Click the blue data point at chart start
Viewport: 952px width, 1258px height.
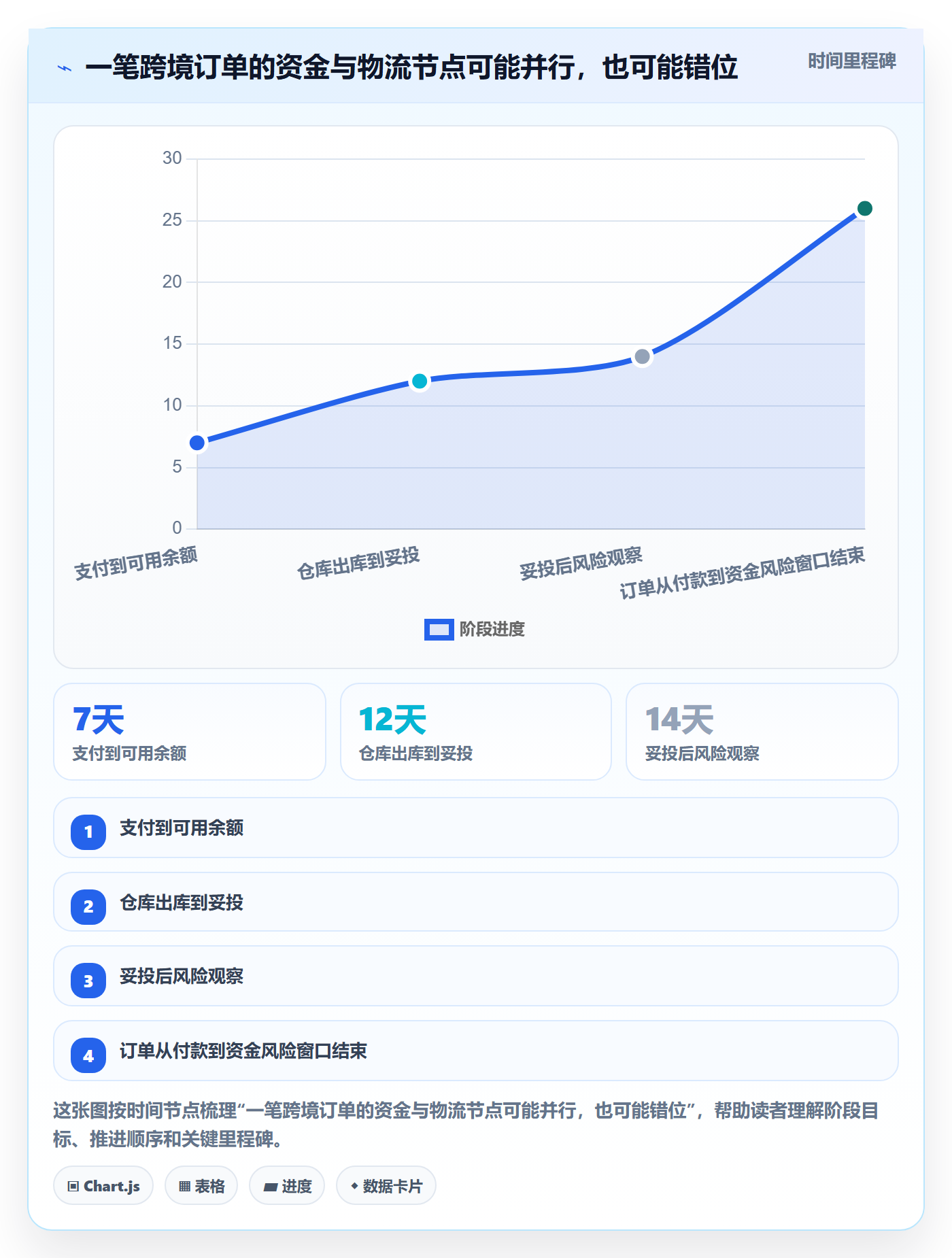click(197, 443)
